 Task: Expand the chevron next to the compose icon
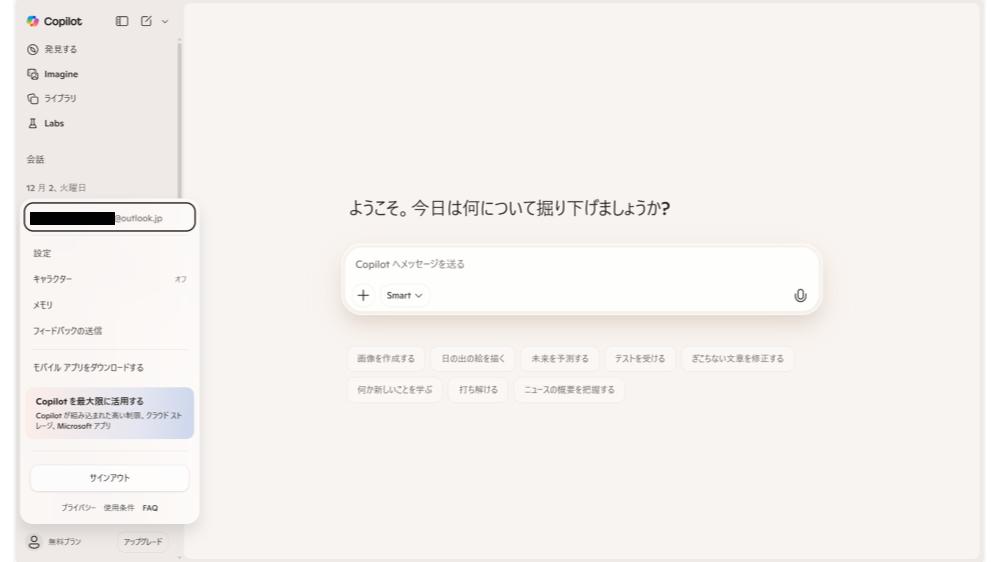(165, 22)
